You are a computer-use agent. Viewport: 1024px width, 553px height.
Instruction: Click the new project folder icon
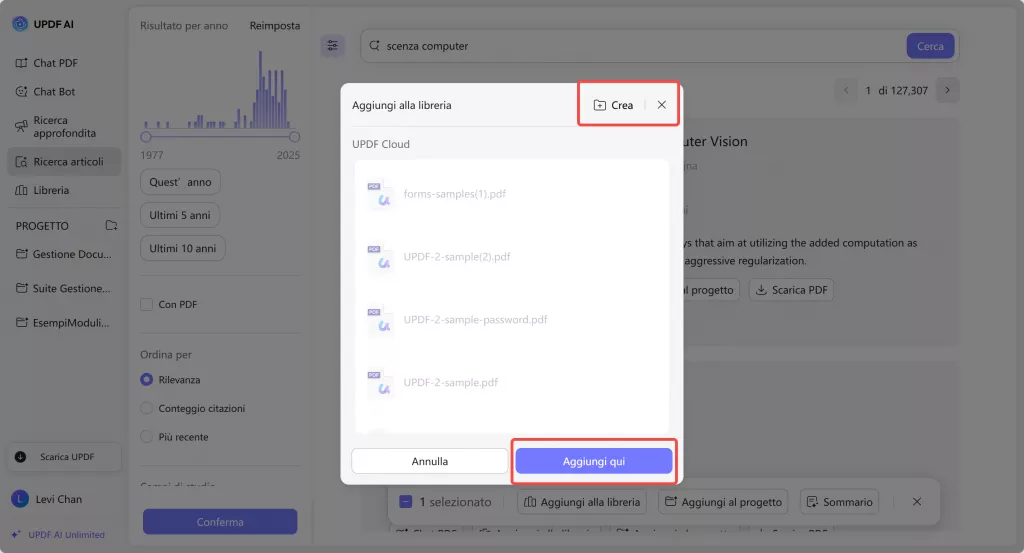[111, 226]
